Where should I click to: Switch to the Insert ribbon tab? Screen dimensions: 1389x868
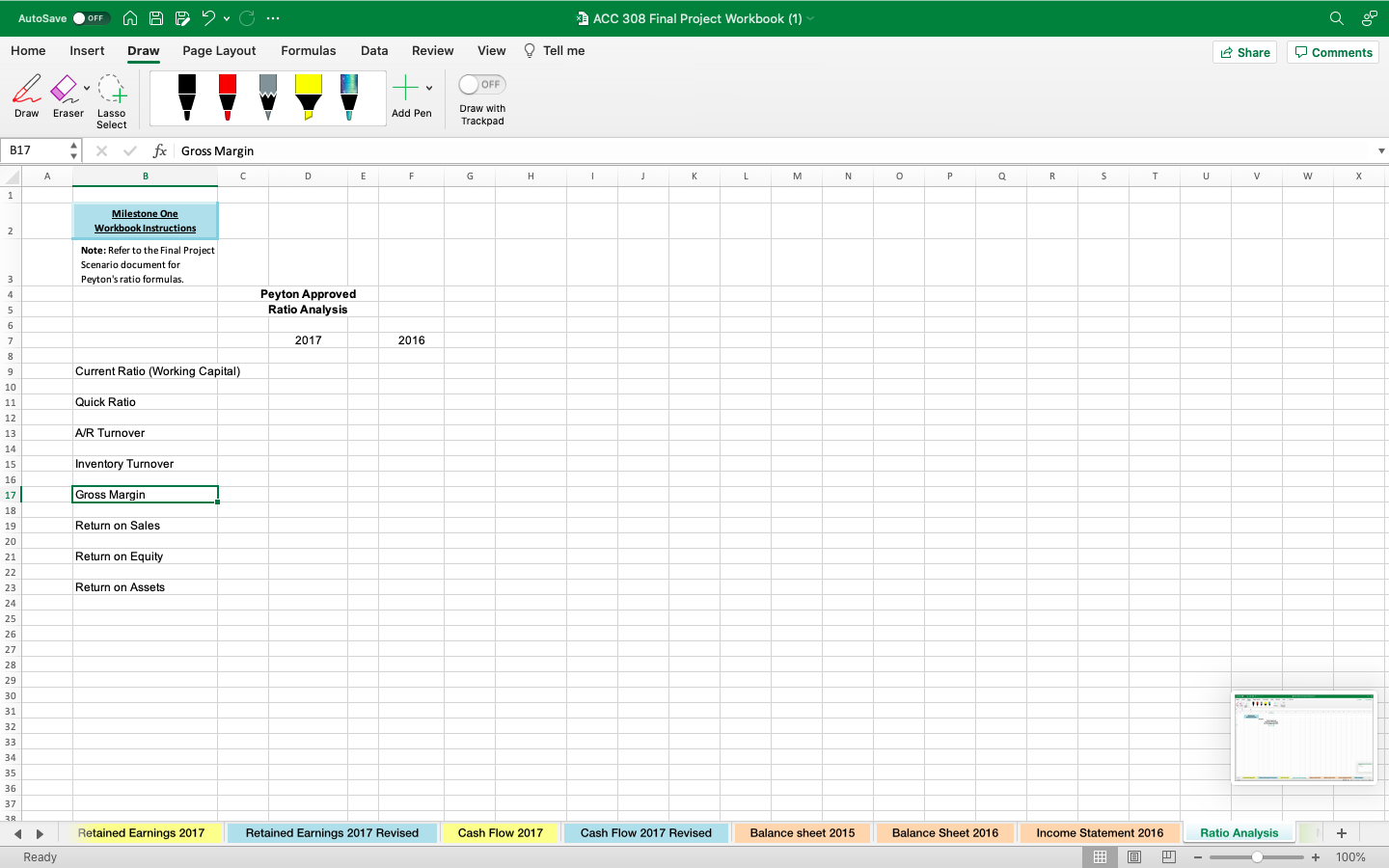87,51
